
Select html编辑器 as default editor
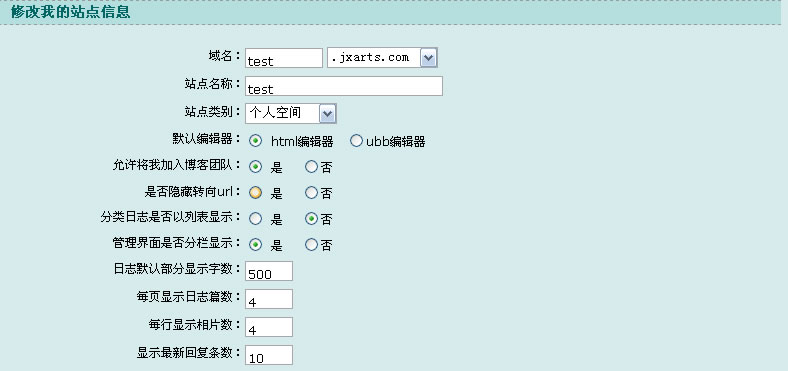(255, 141)
